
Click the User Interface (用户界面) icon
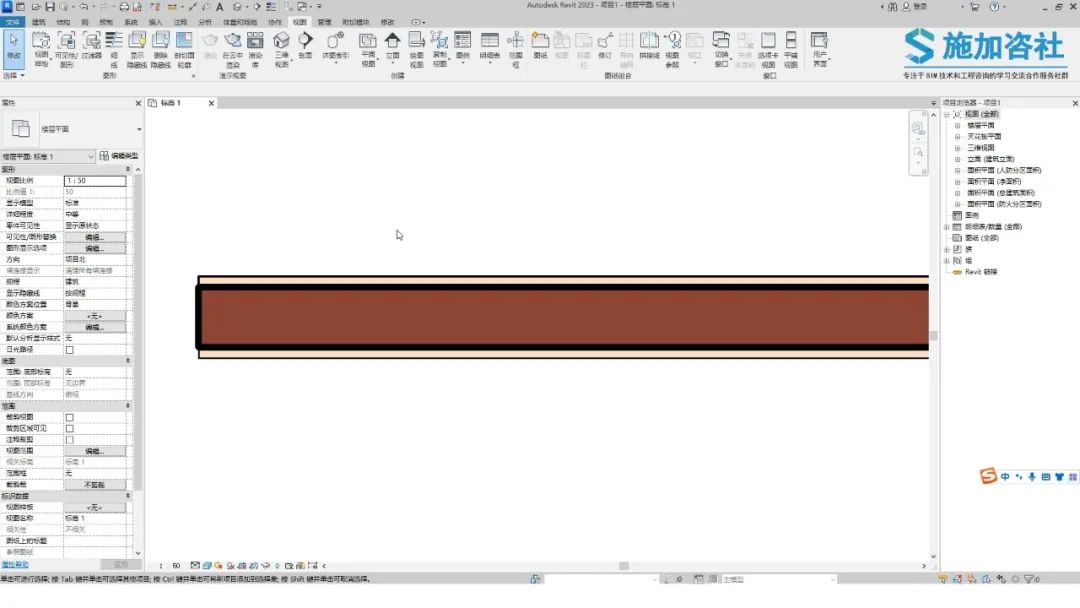click(x=819, y=46)
